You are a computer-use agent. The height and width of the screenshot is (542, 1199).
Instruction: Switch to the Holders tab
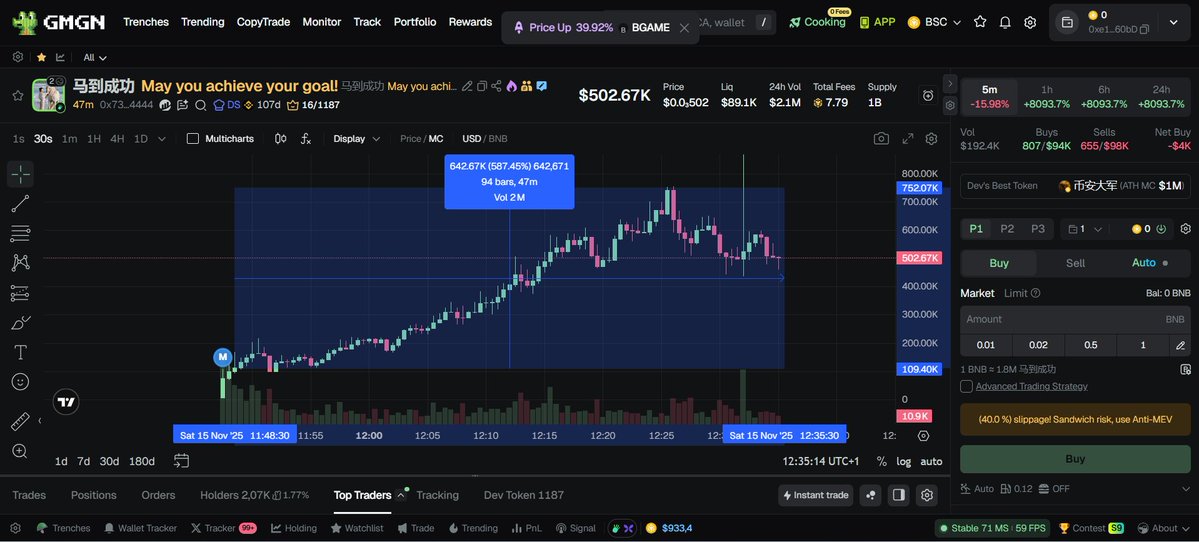(x=255, y=495)
